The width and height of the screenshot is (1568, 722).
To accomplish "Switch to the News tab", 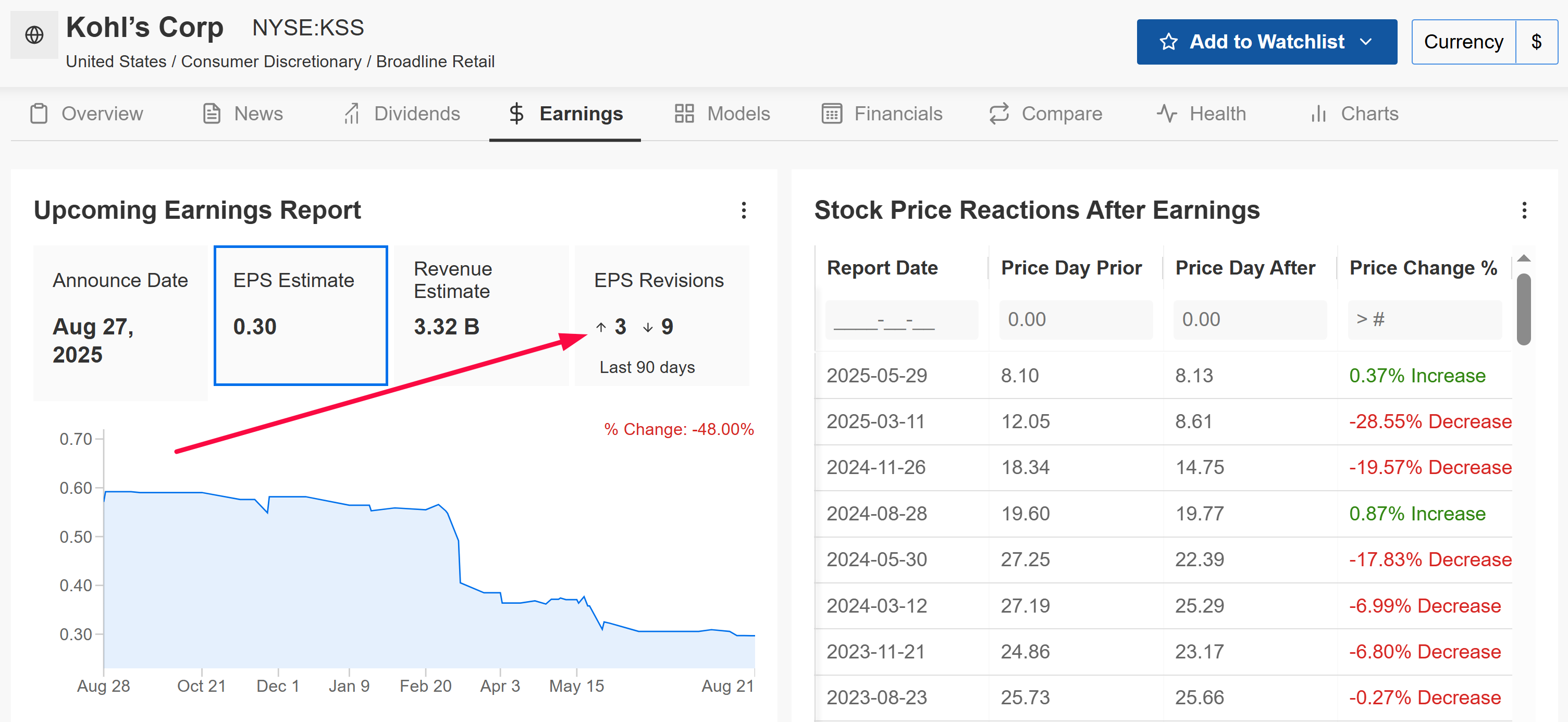I will click(x=242, y=114).
